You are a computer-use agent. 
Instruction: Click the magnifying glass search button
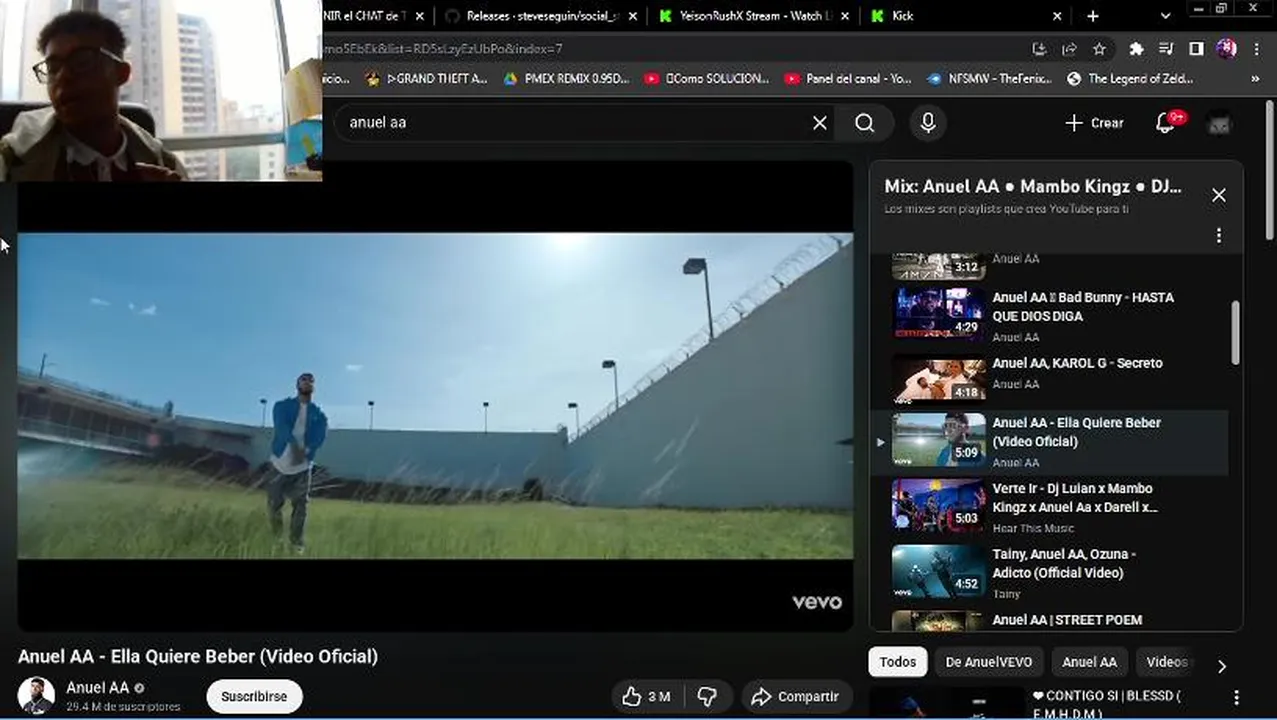865,123
